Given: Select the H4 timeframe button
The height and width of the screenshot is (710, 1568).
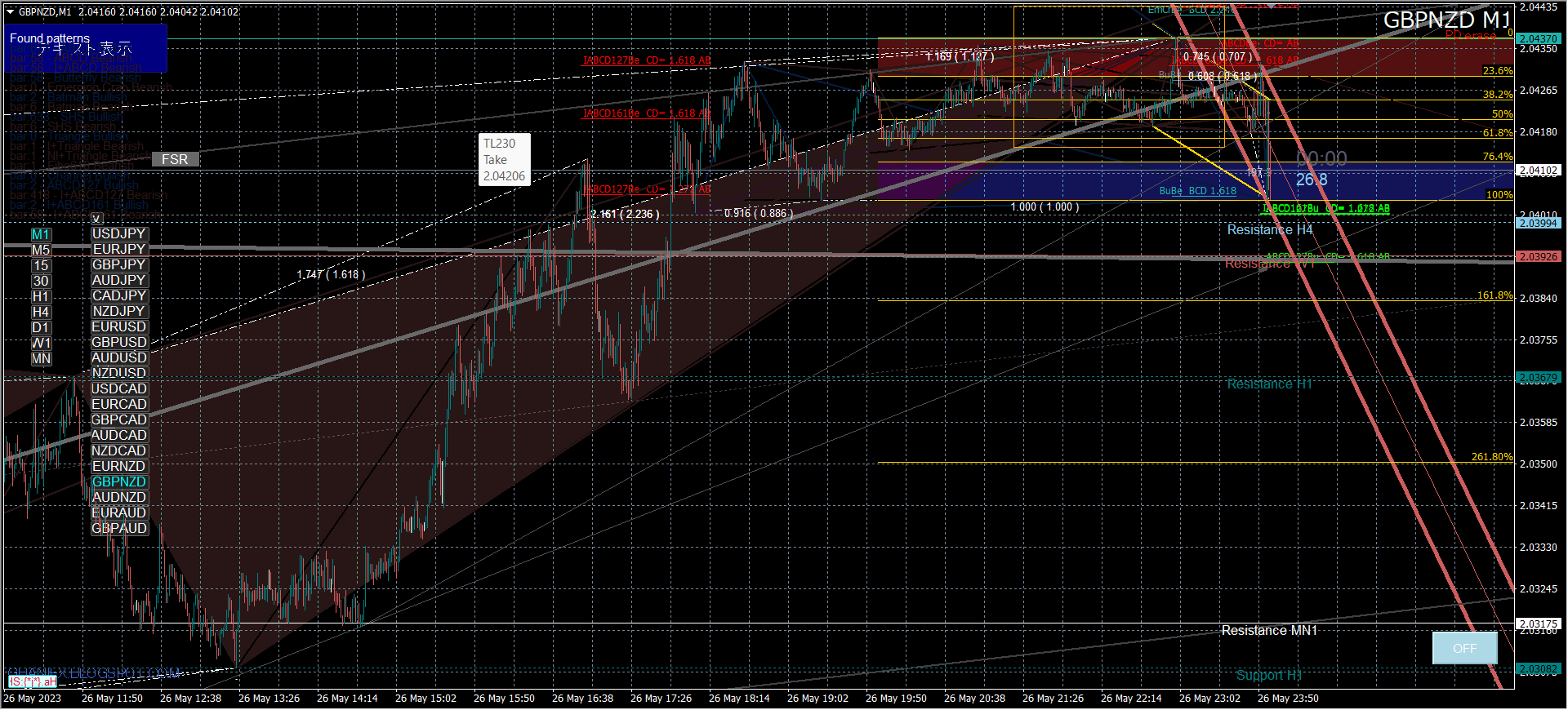Looking at the screenshot, I should (41, 313).
